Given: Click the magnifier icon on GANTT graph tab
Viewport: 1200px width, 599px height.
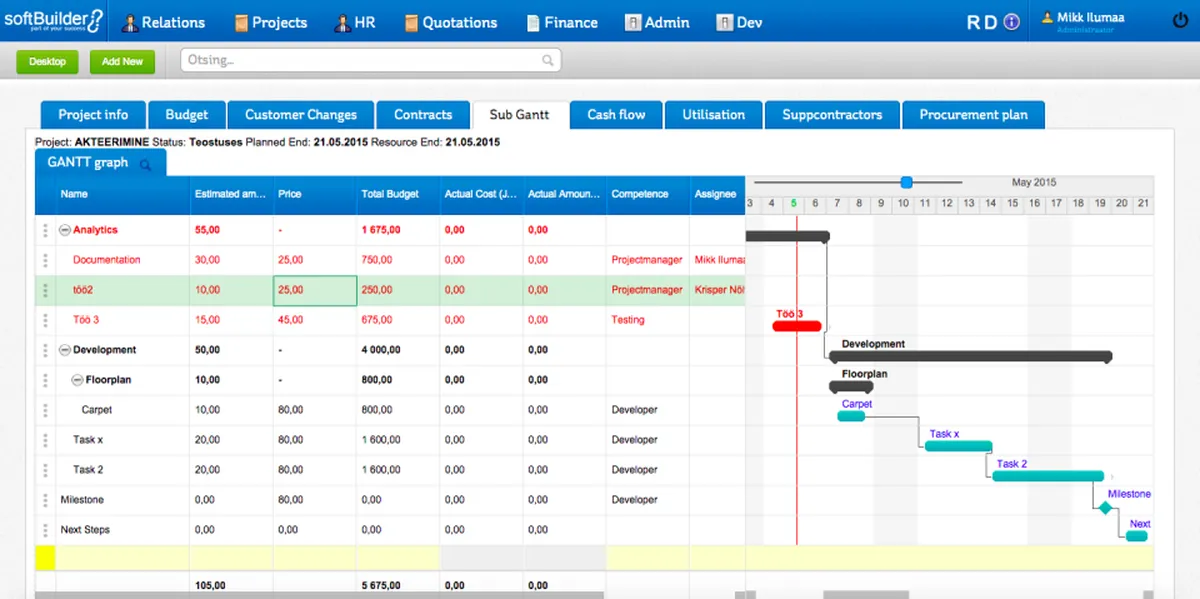Looking at the screenshot, I should click(x=145, y=165).
